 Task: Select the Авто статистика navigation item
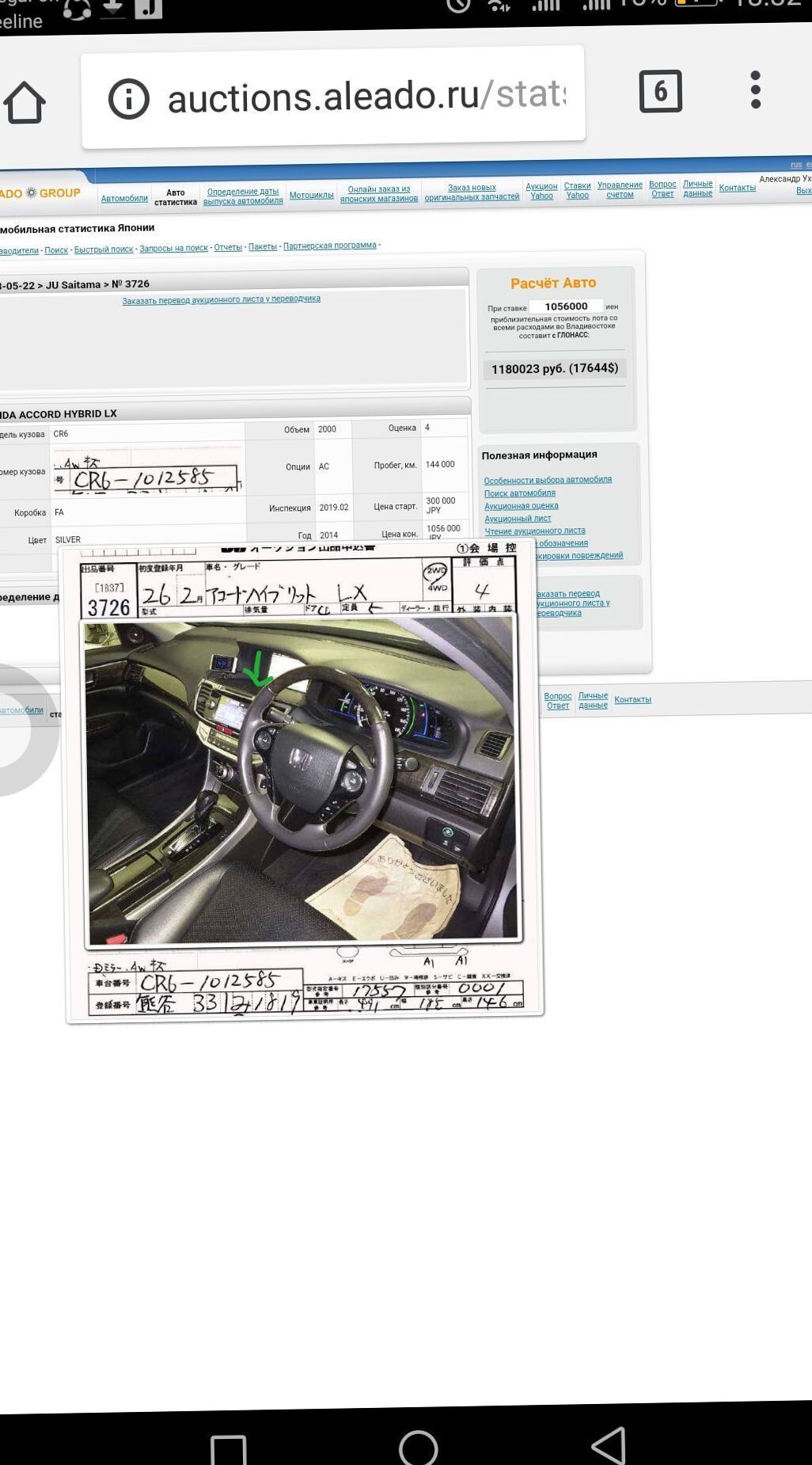[176, 197]
